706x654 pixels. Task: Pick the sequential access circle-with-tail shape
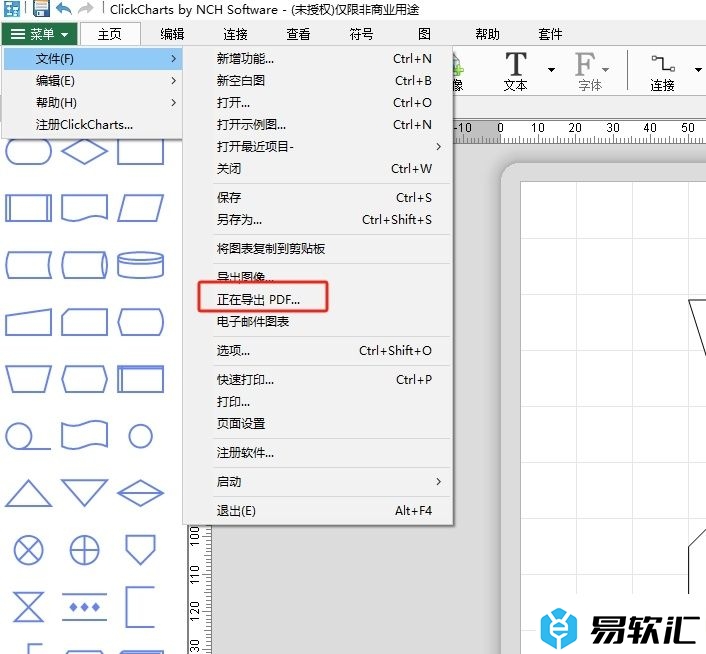pos(27,436)
